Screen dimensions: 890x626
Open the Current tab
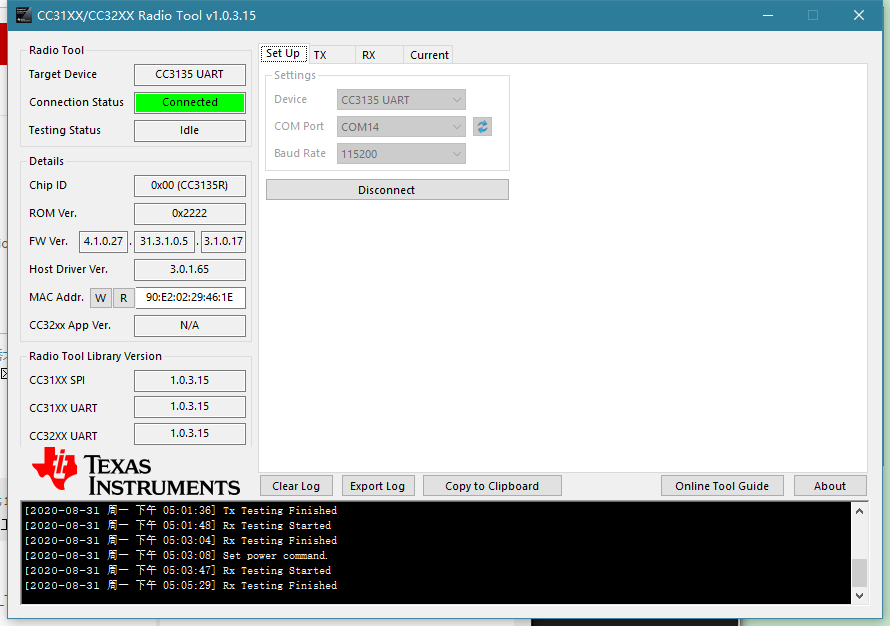(x=429, y=55)
